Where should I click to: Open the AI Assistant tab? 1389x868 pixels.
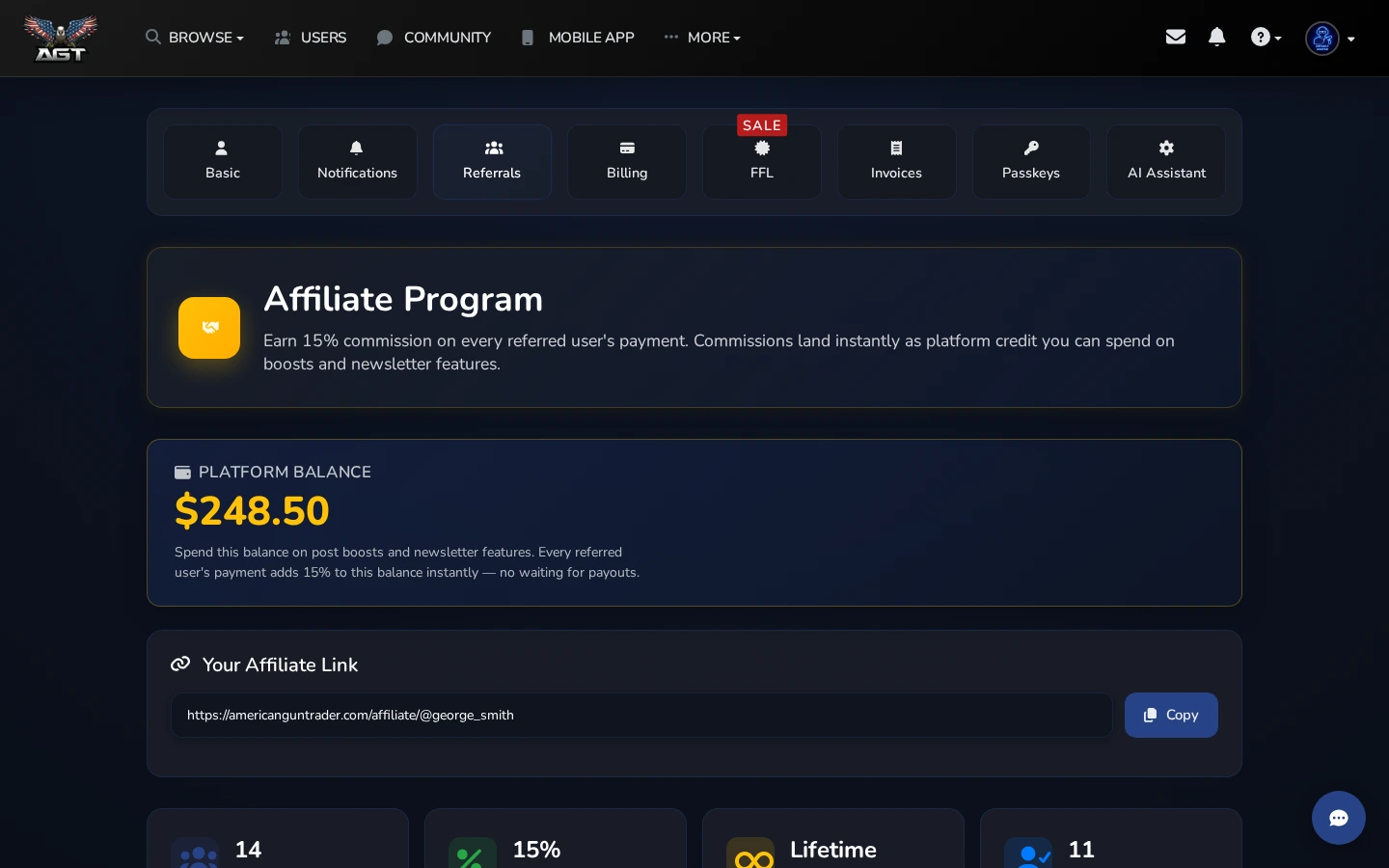(1166, 162)
